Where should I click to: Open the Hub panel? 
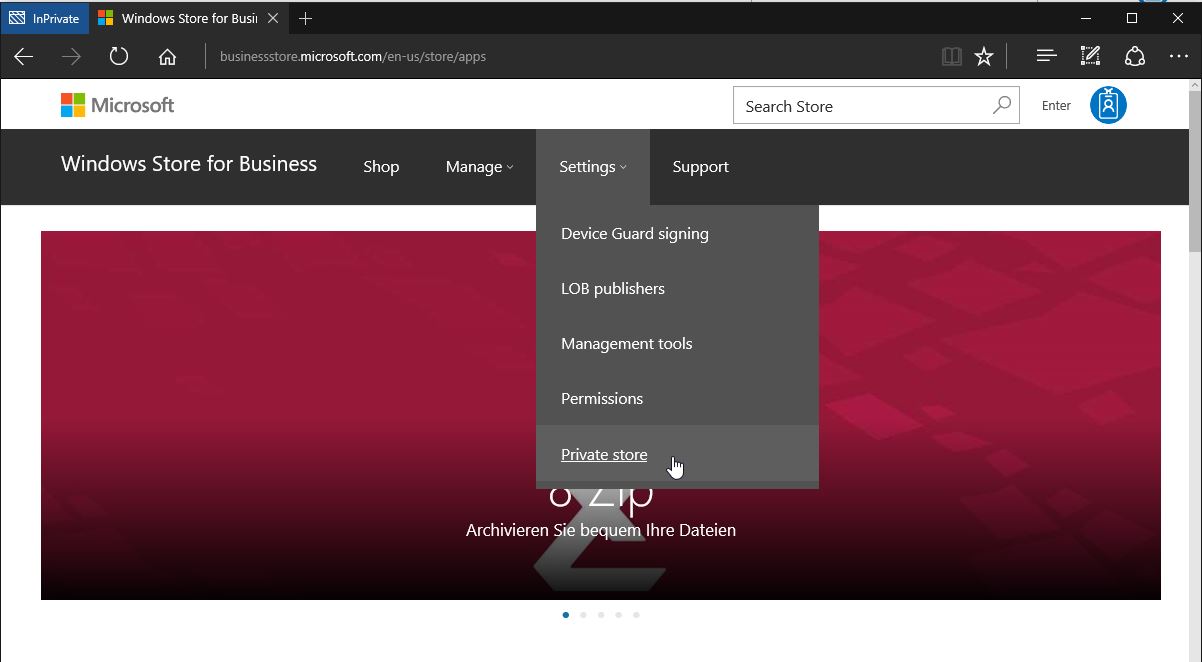click(x=1045, y=56)
